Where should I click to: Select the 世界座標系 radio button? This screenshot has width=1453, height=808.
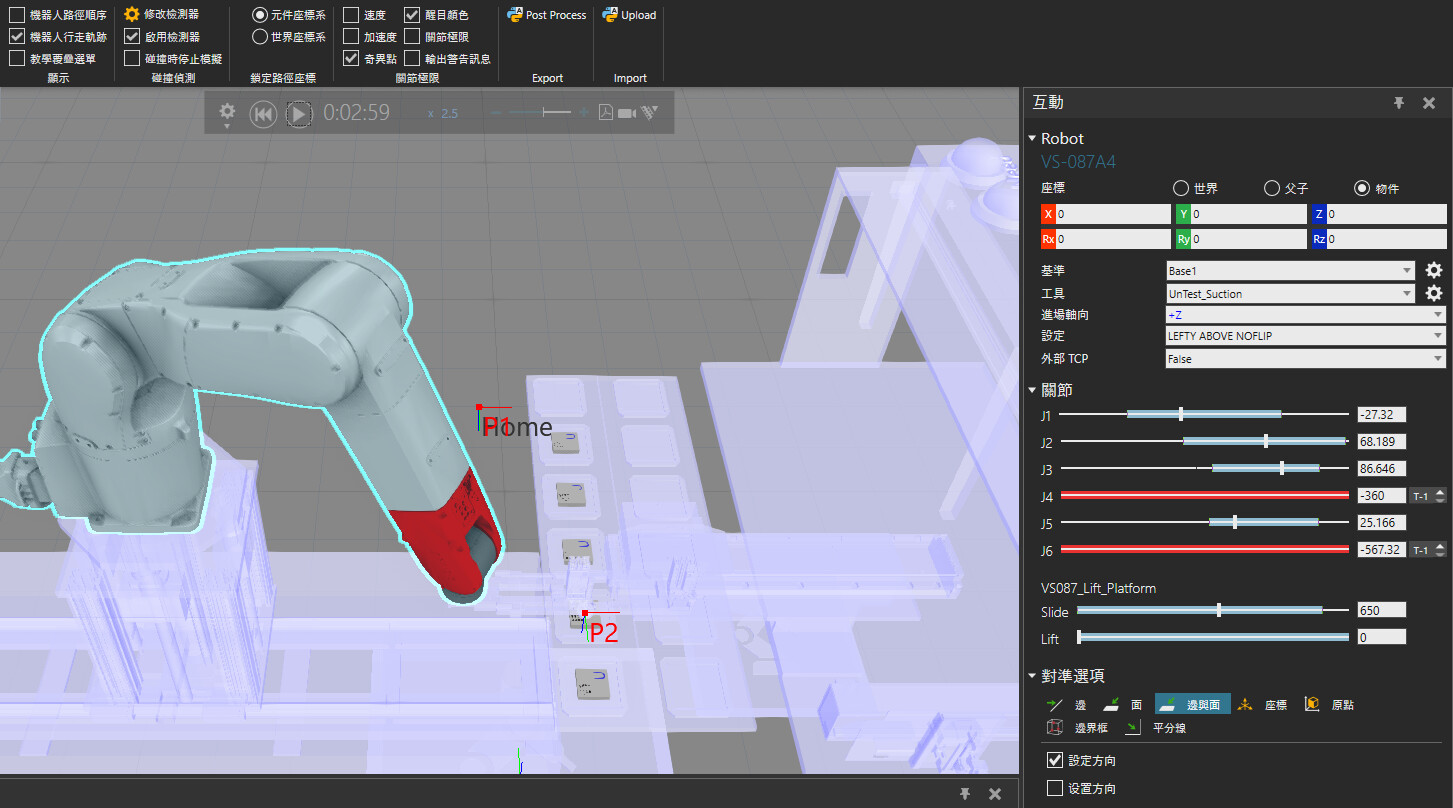point(260,37)
